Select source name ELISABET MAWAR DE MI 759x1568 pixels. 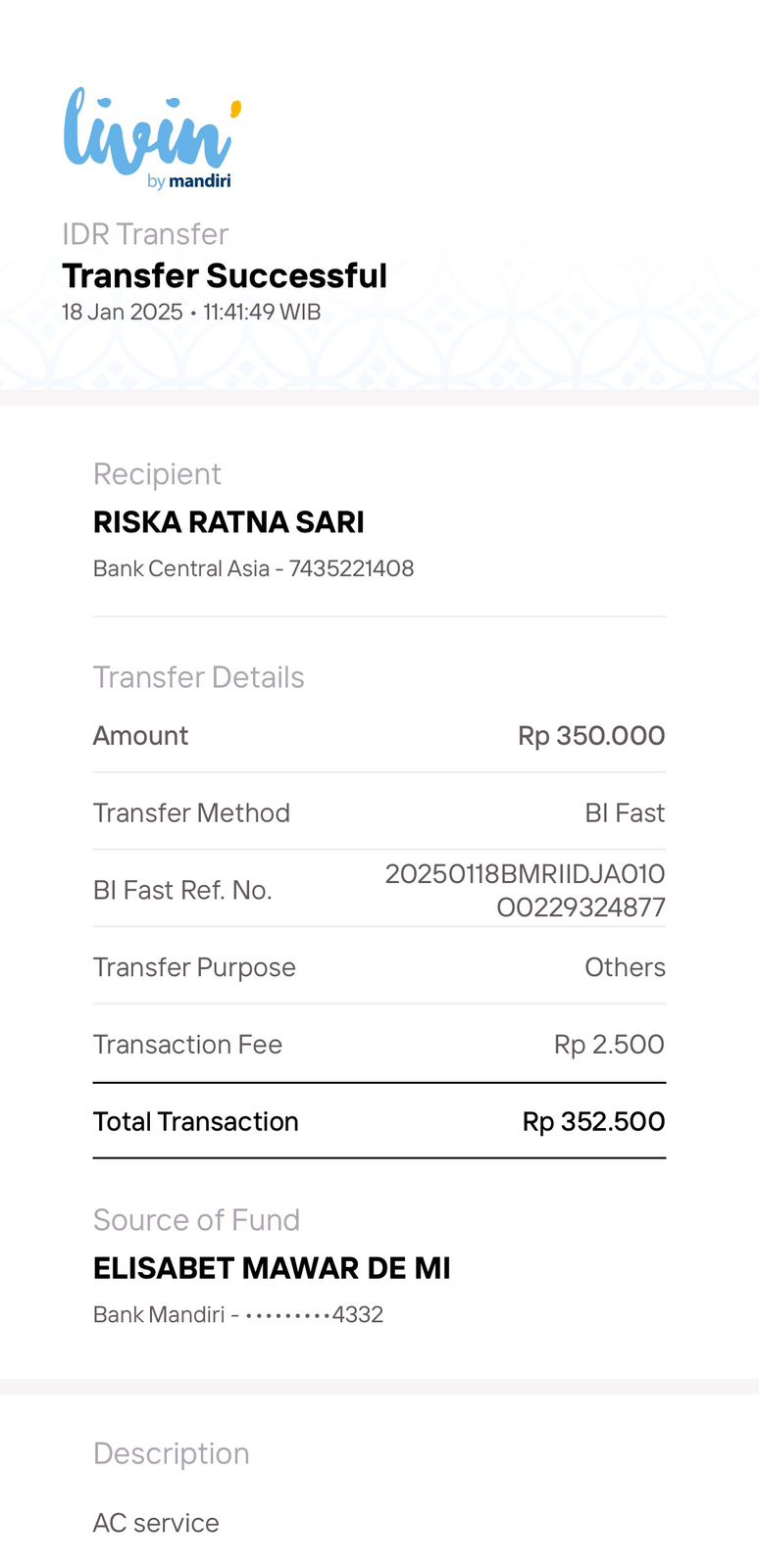(x=272, y=1268)
